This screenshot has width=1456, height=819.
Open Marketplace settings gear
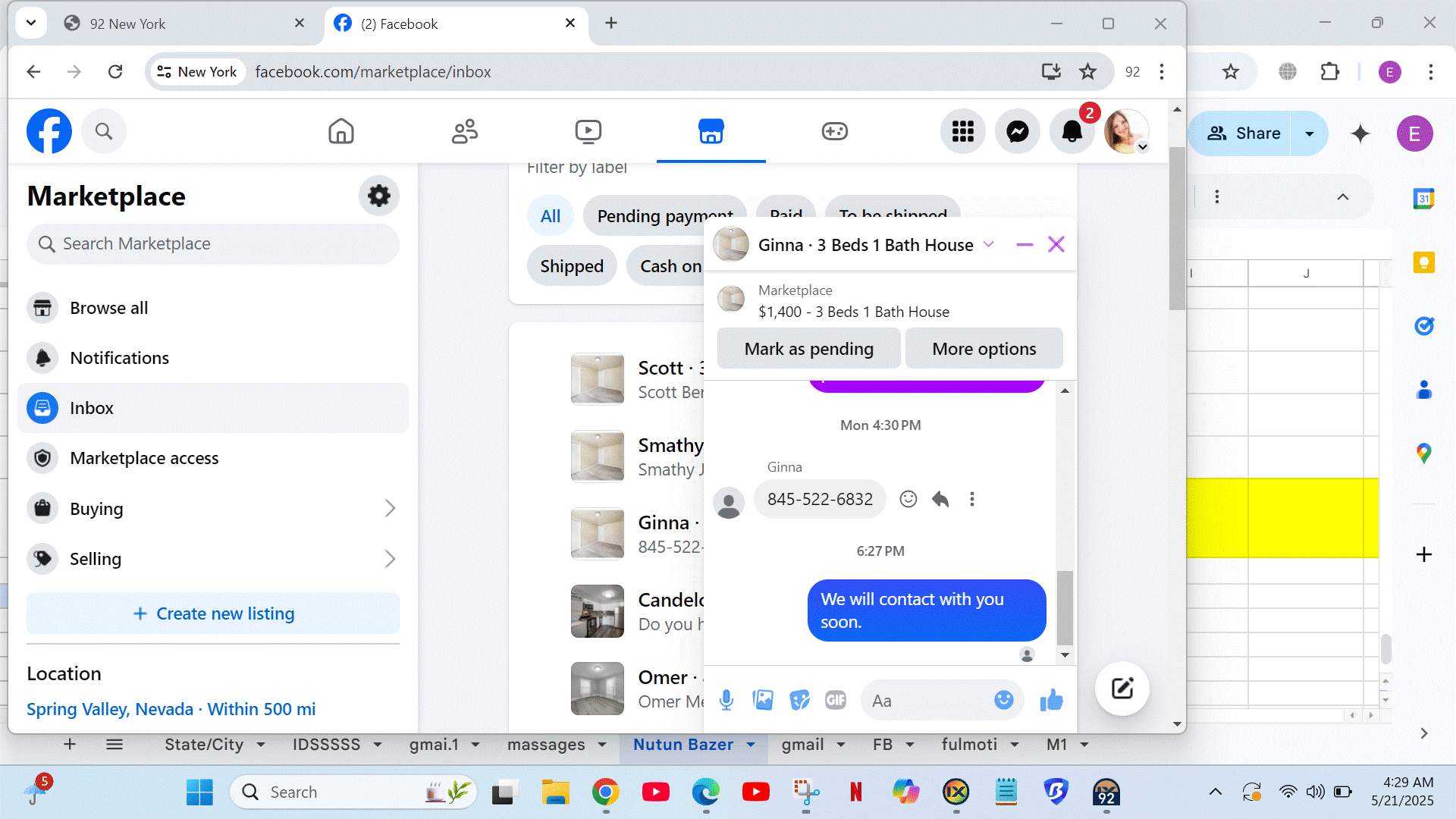378,196
